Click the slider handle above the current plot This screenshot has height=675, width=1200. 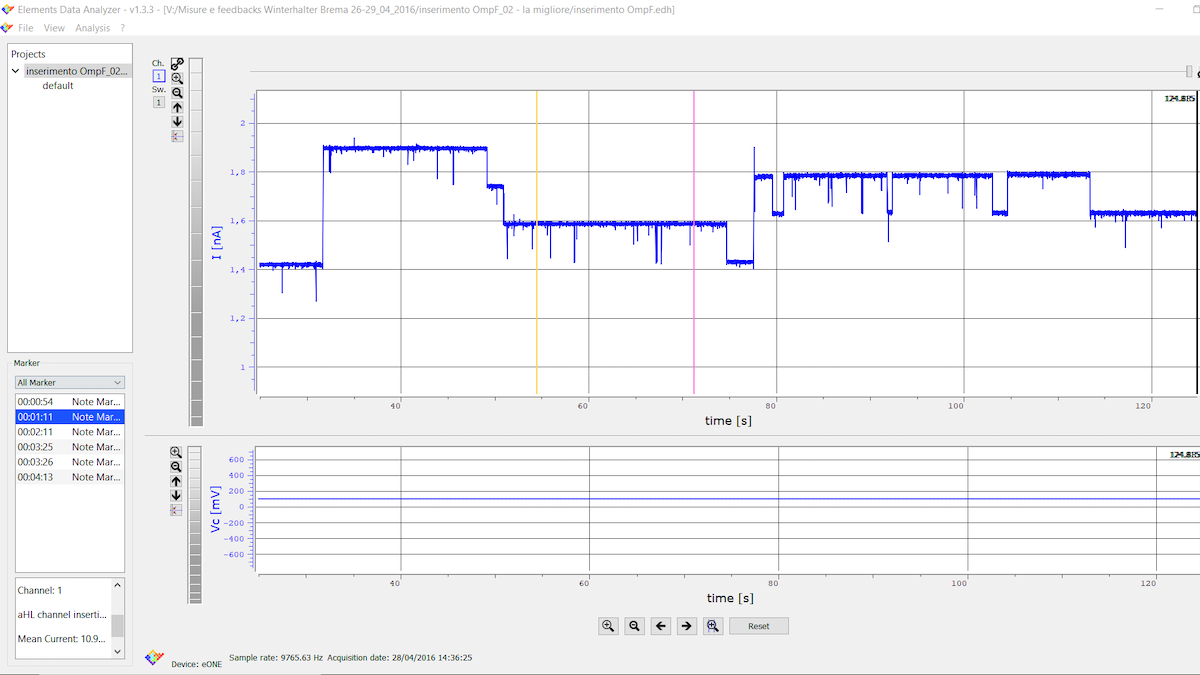click(x=1188, y=71)
